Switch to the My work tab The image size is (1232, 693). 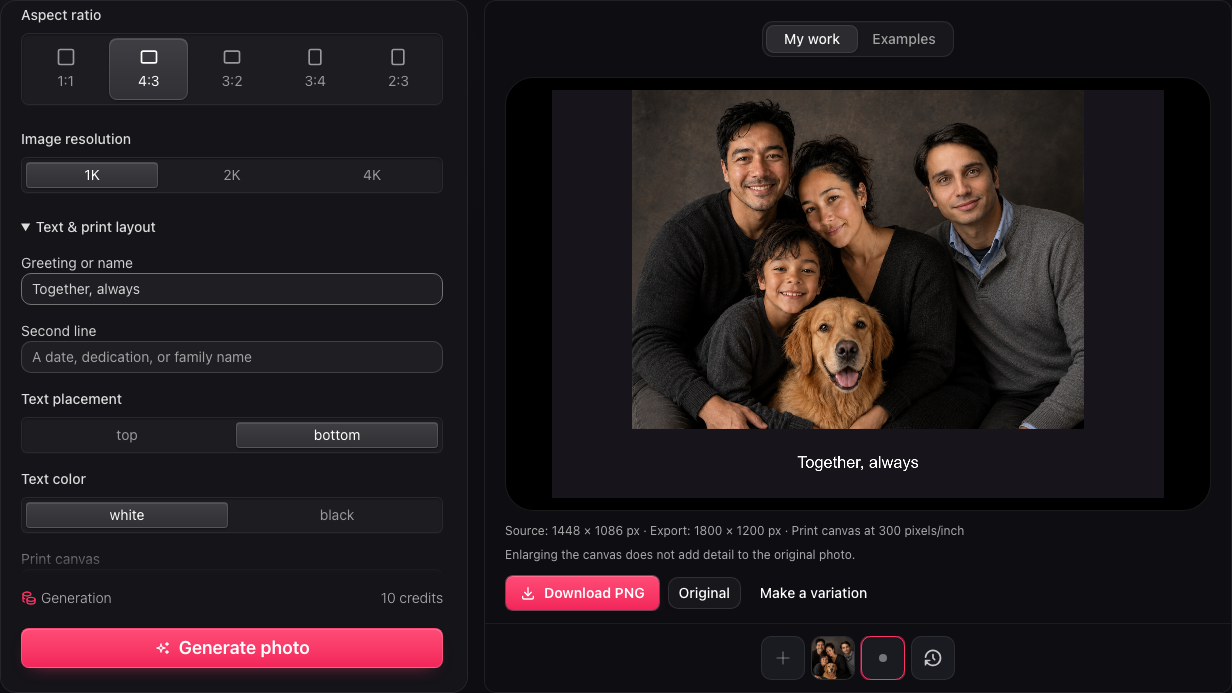pos(812,39)
